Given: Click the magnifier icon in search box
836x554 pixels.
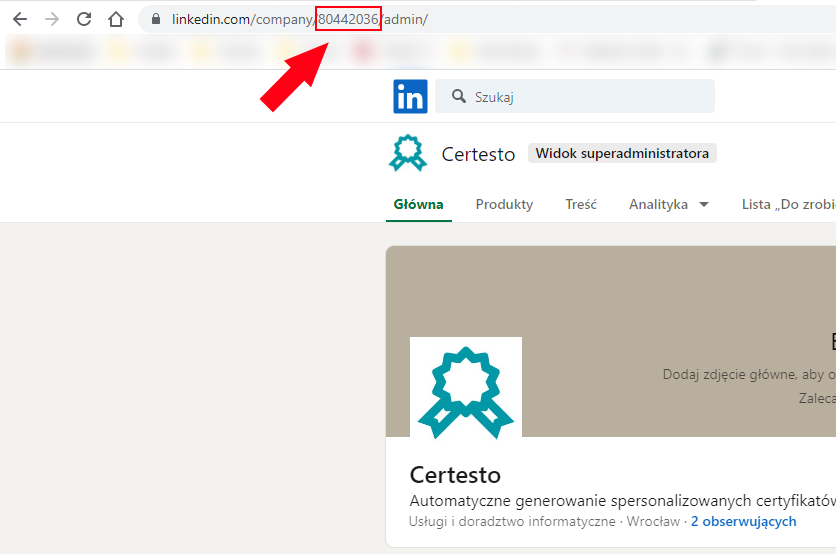Looking at the screenshot, I should [459, 97].
